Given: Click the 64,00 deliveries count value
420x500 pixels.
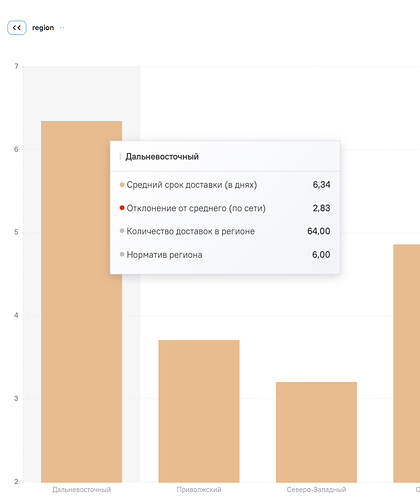Looking at the screenshot, I should 319,231.
